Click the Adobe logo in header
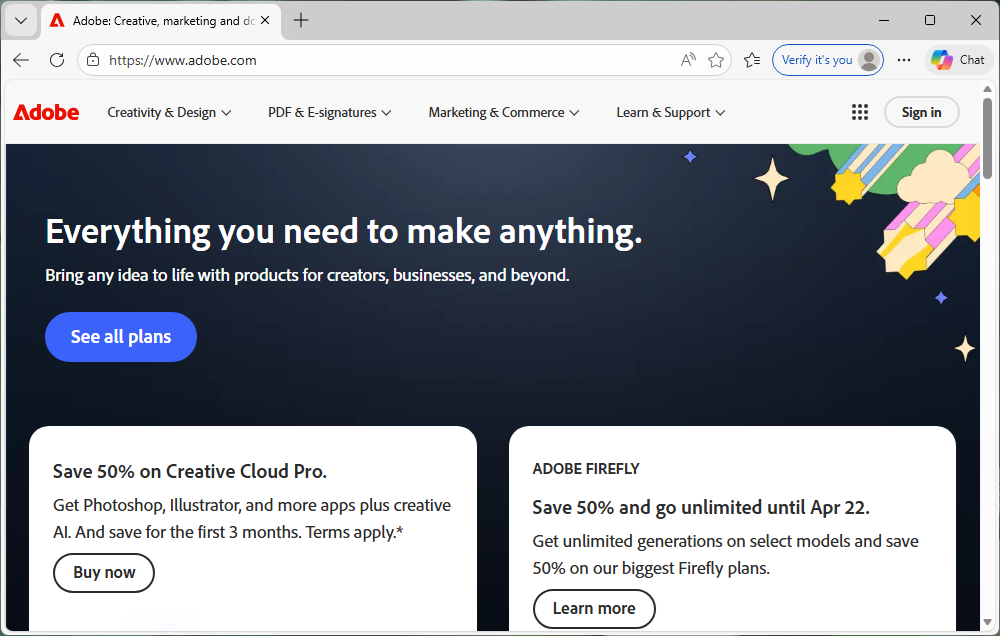1000x636 pixels. click(x=46, y=112)
